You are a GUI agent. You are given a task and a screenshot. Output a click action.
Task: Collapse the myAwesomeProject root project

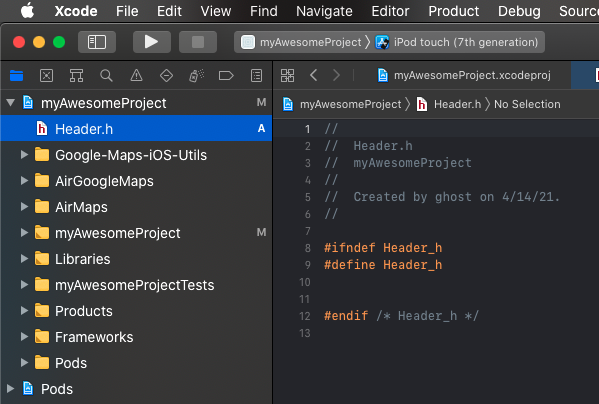11,102
